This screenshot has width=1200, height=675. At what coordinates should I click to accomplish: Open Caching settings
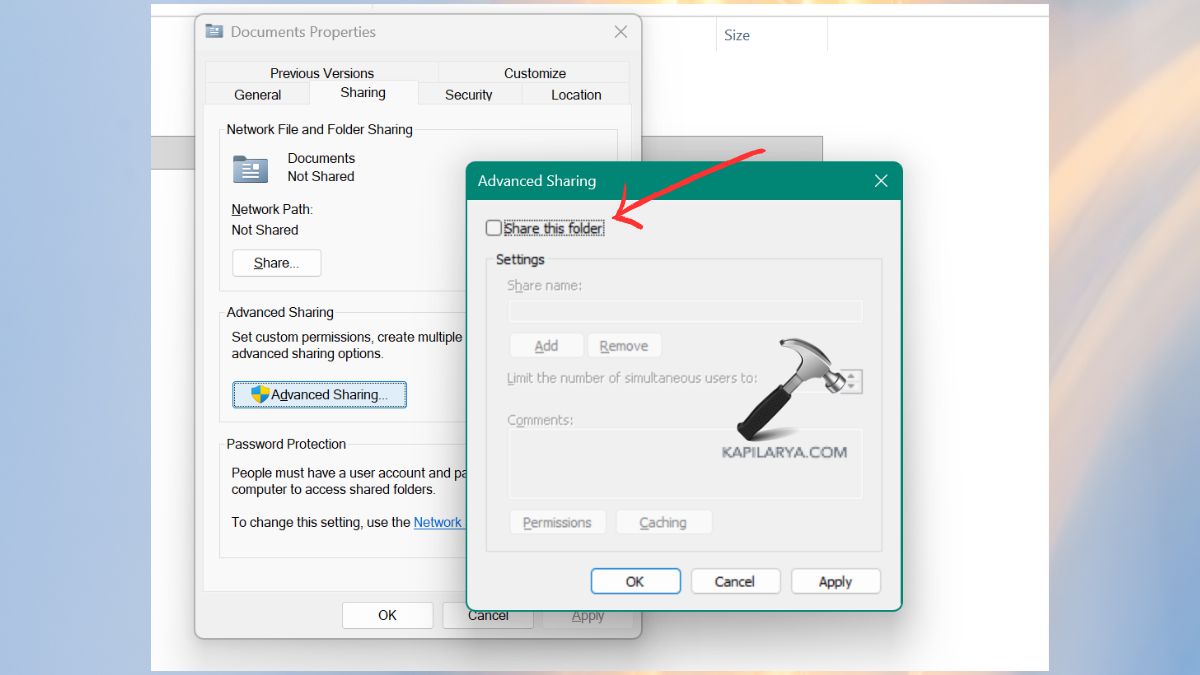coord(663,521)
